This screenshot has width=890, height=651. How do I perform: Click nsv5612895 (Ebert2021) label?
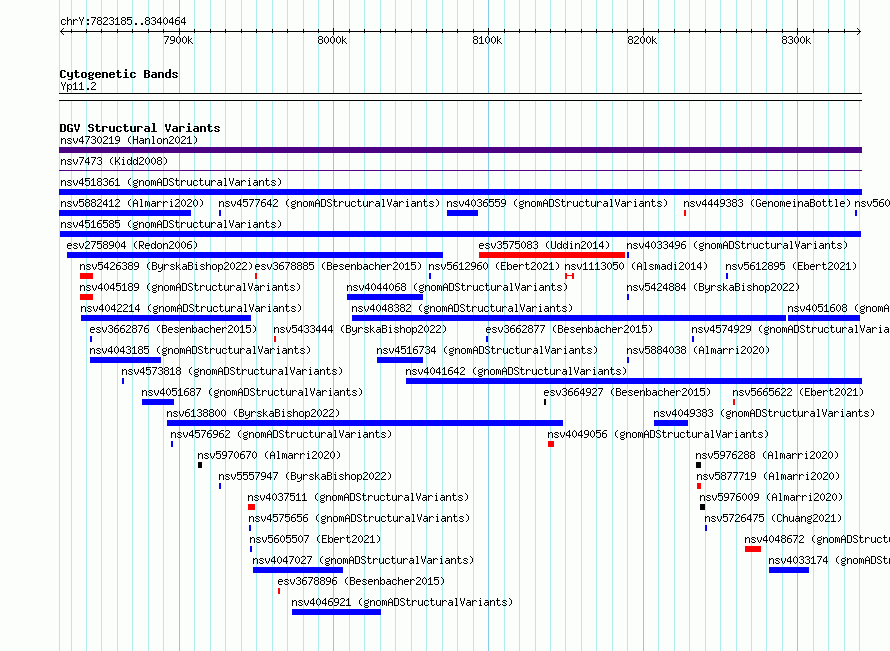(x=791, y=266)
